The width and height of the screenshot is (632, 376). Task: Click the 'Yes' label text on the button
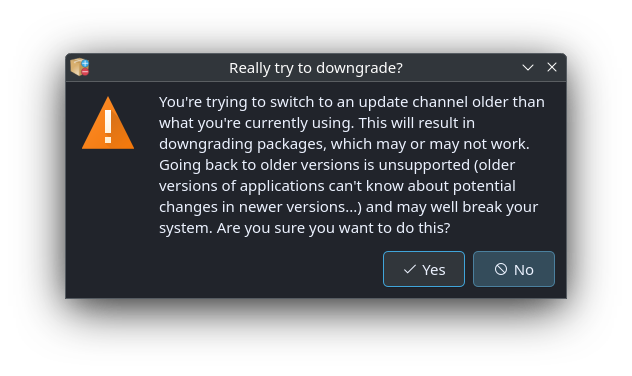click(434, 270)
